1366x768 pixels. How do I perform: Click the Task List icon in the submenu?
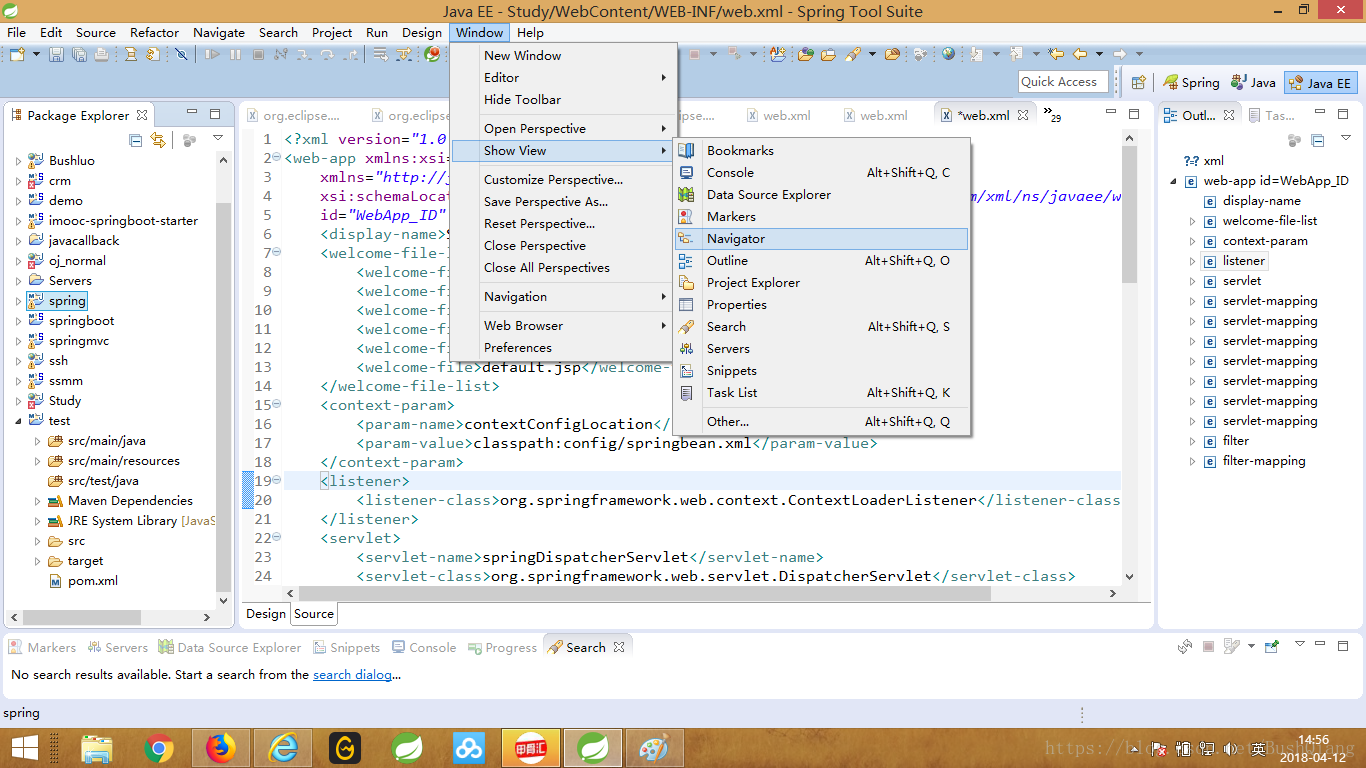pos(686,392)
